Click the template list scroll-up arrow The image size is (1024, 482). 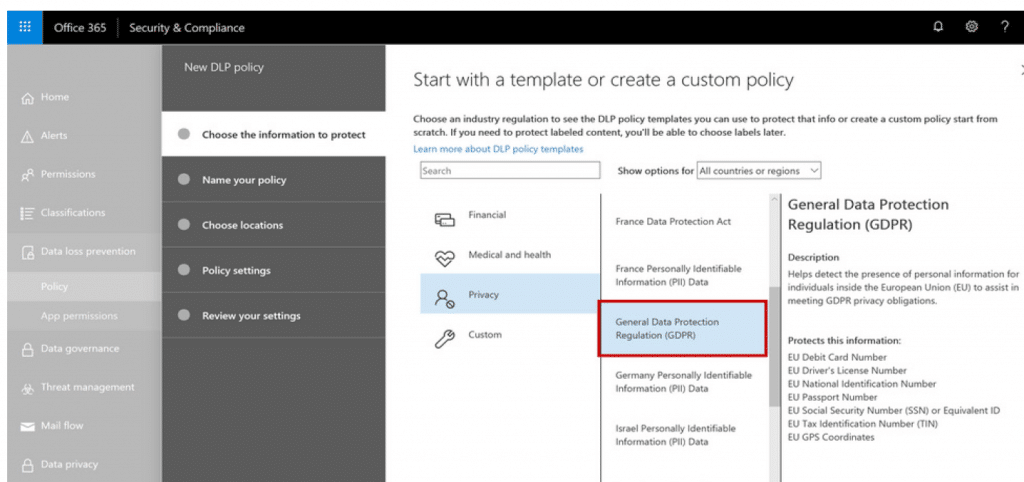pyautogui.click(x=774, y=198)
